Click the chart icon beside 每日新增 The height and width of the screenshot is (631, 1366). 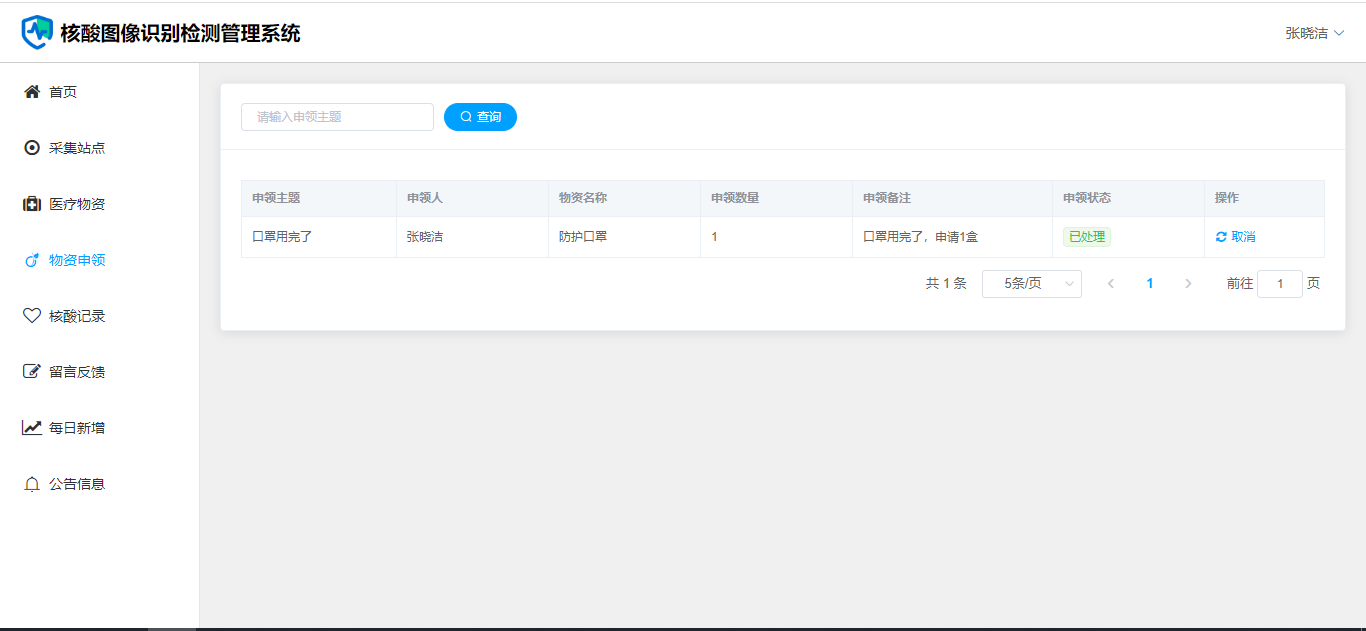click(32, 428)
